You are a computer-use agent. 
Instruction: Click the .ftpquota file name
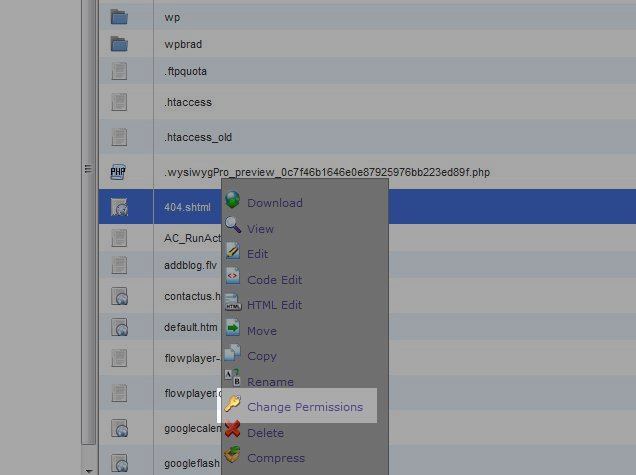pyautogui.click(x=186, y=71)
